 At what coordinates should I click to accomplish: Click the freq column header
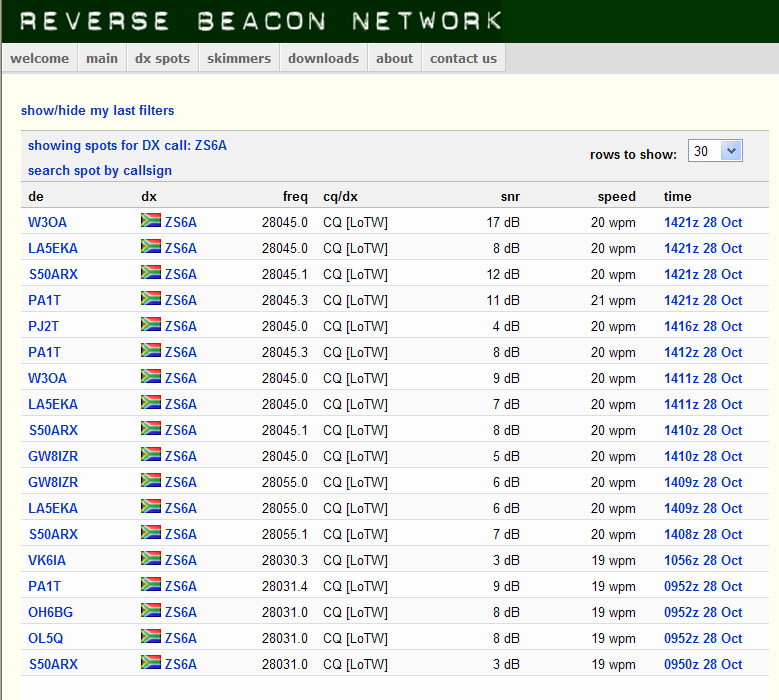295,197
